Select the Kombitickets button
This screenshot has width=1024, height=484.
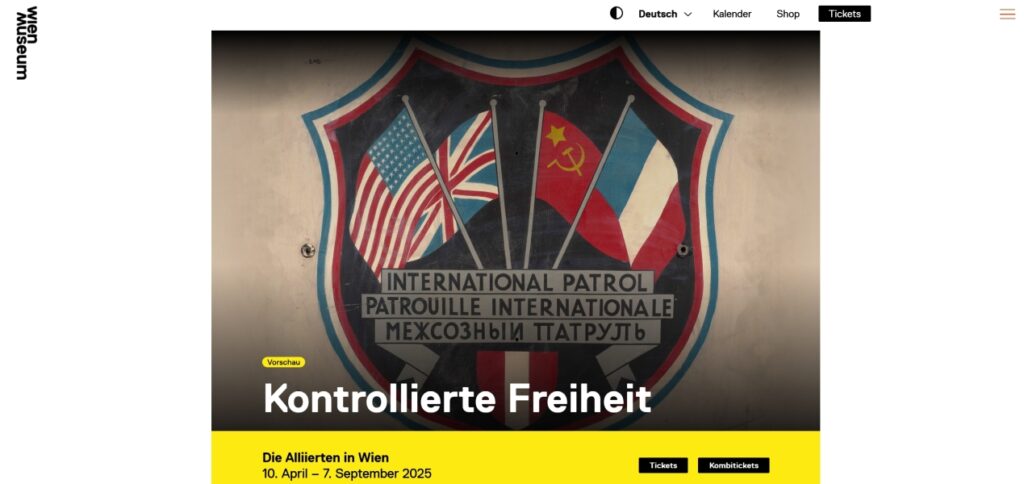click(733, 465)
